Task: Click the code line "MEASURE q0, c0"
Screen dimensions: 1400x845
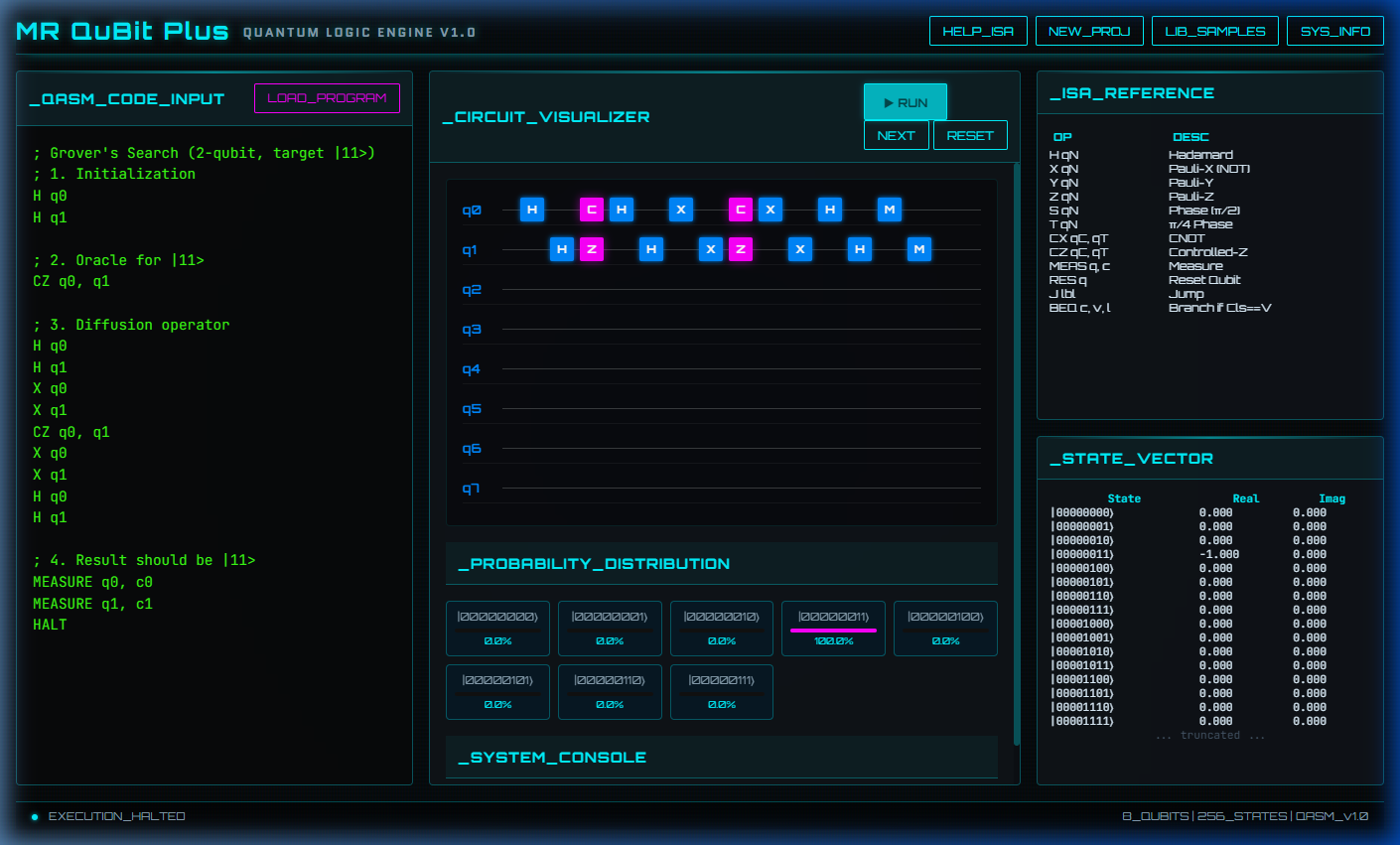Action: 92,582
